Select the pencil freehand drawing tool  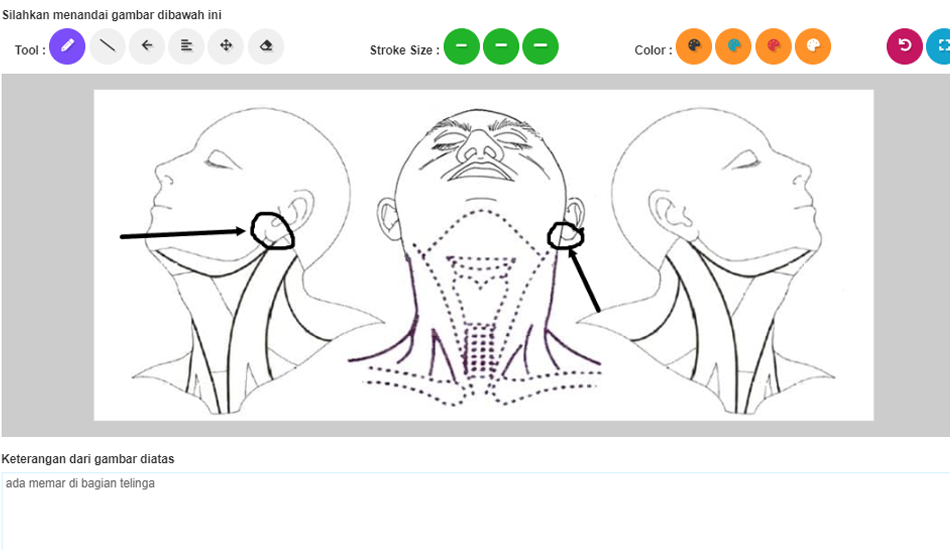tap(67, 46)
